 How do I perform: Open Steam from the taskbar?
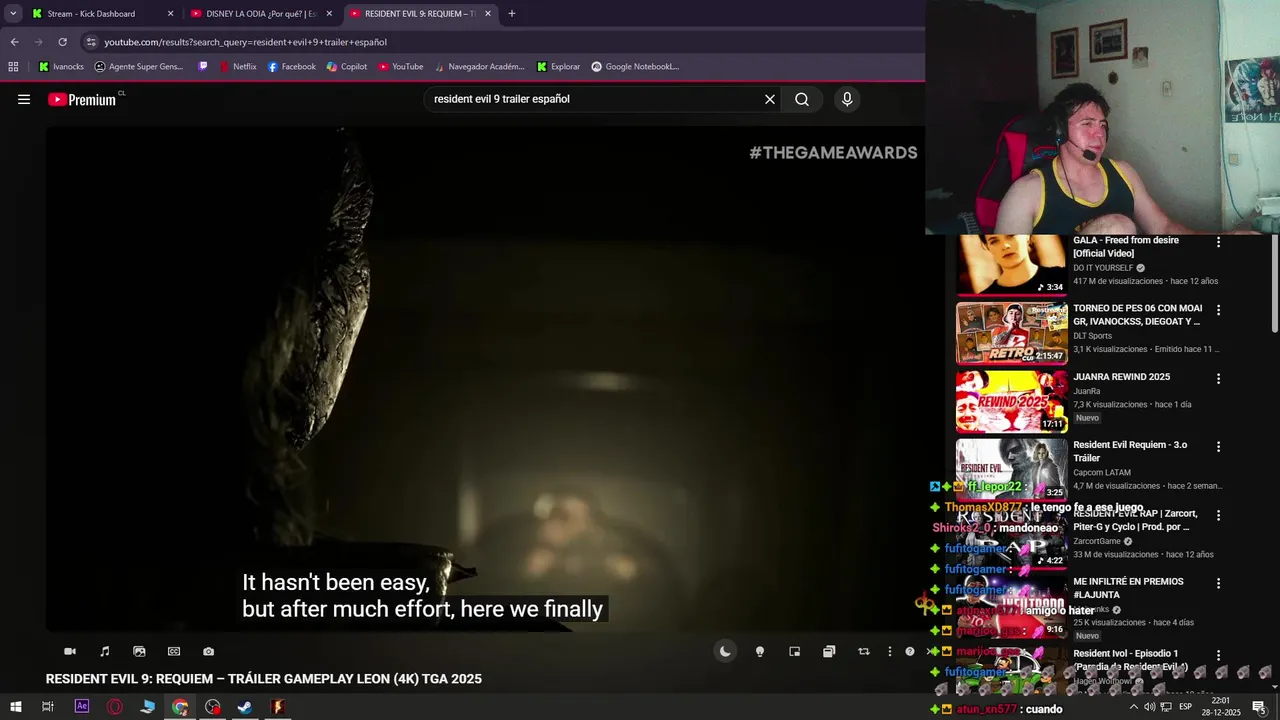point(244,707)
